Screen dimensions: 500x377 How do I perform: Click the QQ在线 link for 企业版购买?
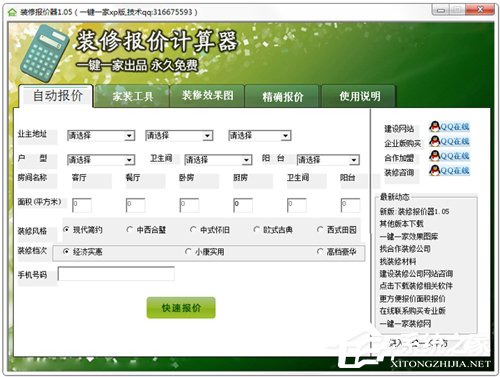pyautogui.click(x=455, y=141)
